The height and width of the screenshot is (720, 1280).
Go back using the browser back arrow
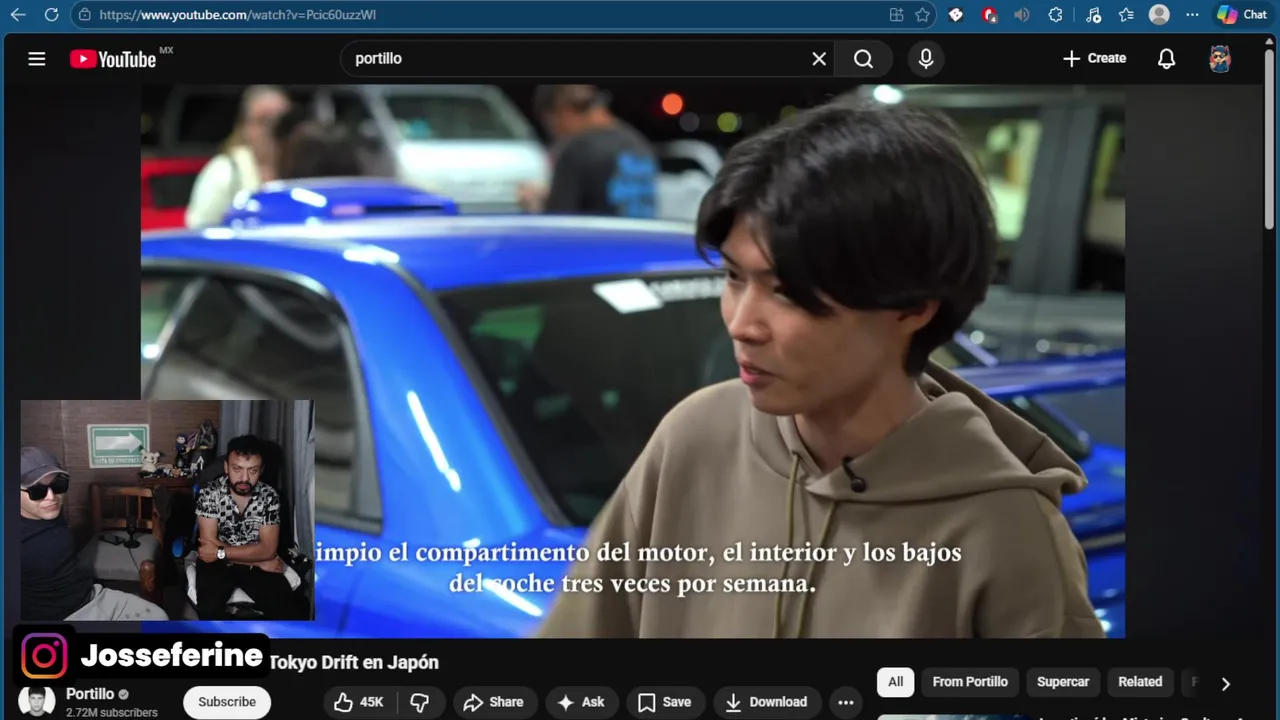click(17, 15)
